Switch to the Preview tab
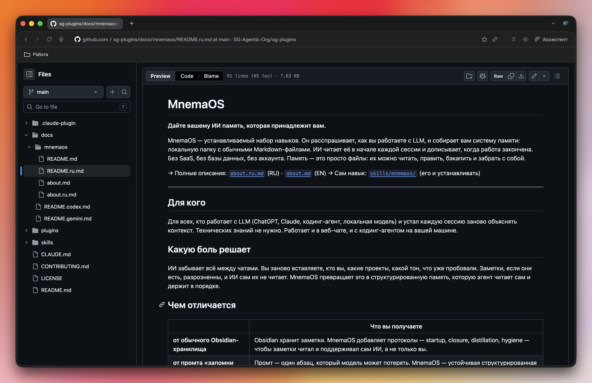This screenshot has width=592, height=383. coord(160,76)
